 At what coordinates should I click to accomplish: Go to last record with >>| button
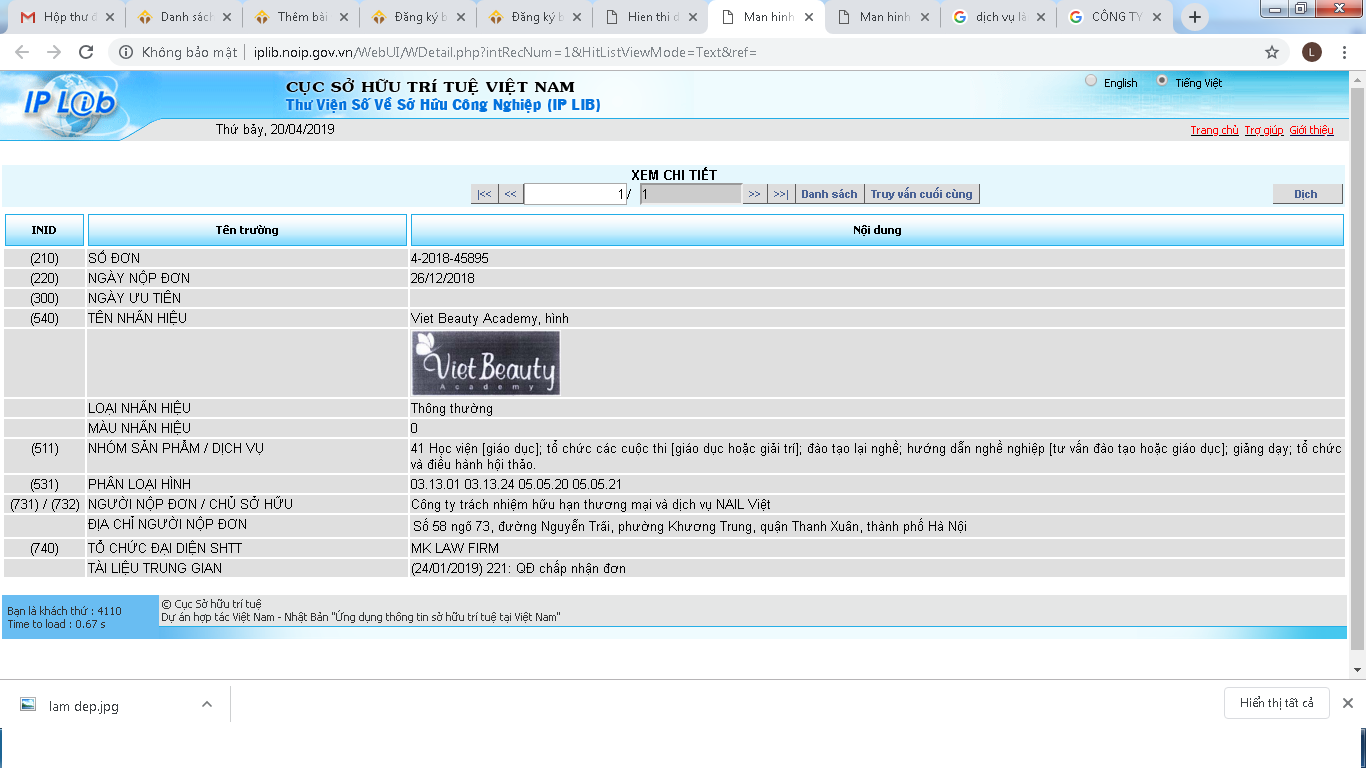[781, 194]
